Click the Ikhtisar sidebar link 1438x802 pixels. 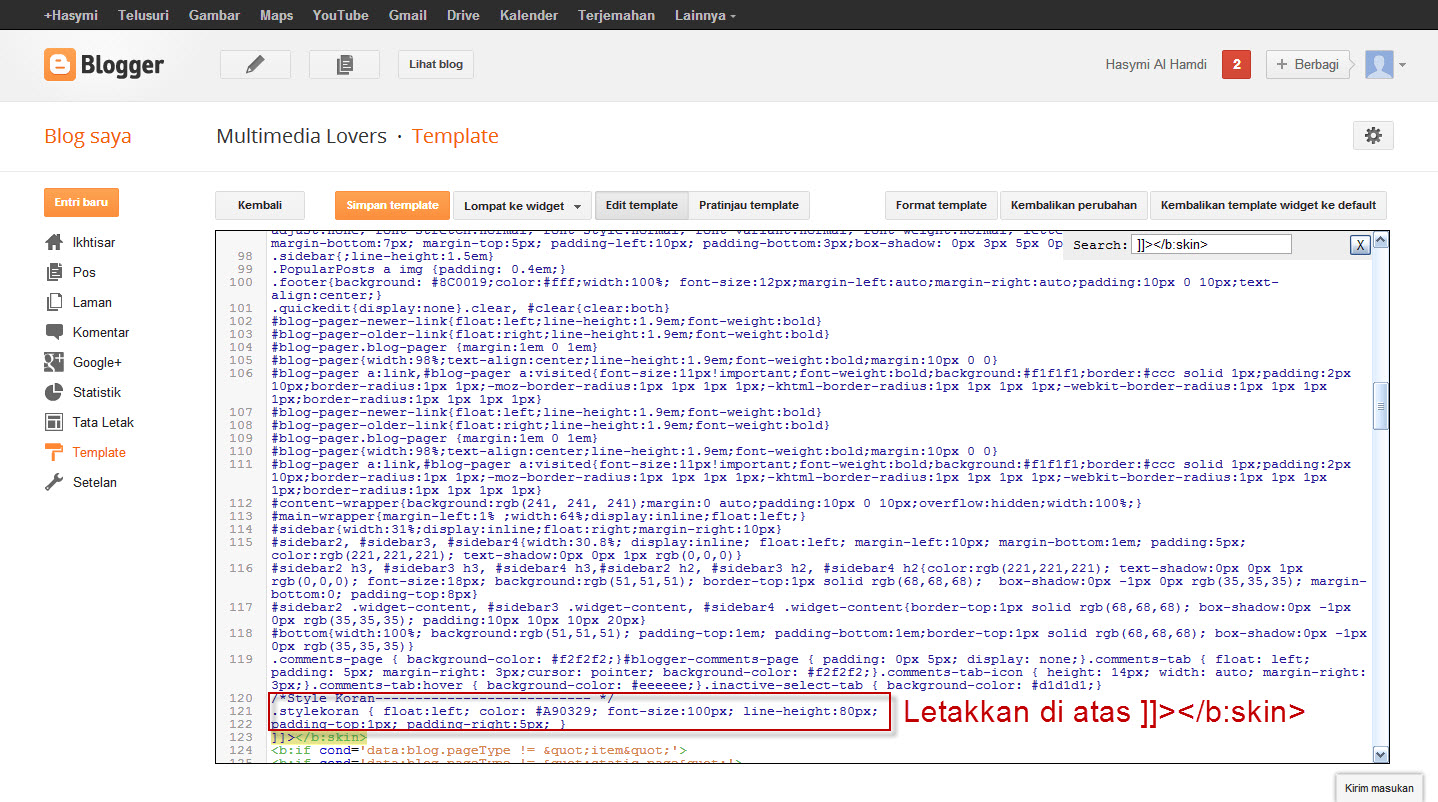tap(94, 242)
